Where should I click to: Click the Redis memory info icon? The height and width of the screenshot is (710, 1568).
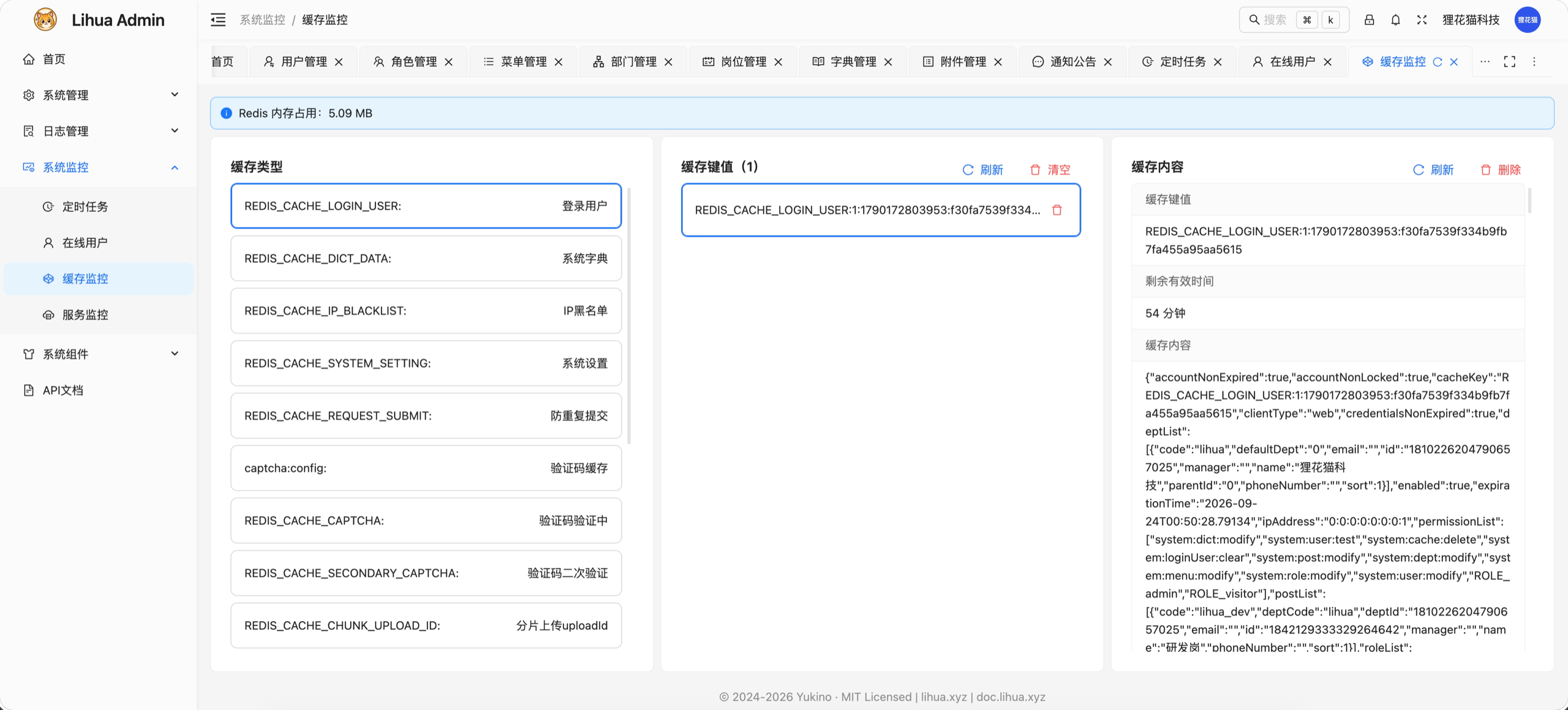click(x=226, y=113)
